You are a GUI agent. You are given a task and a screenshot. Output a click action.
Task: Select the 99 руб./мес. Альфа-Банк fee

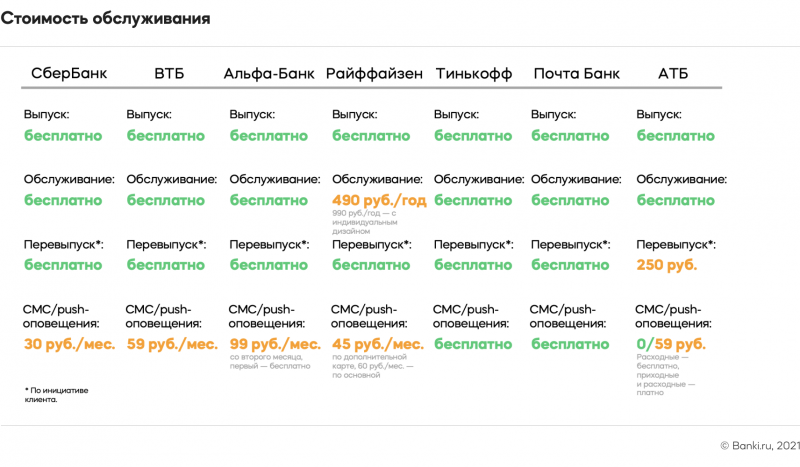(275, 343)
